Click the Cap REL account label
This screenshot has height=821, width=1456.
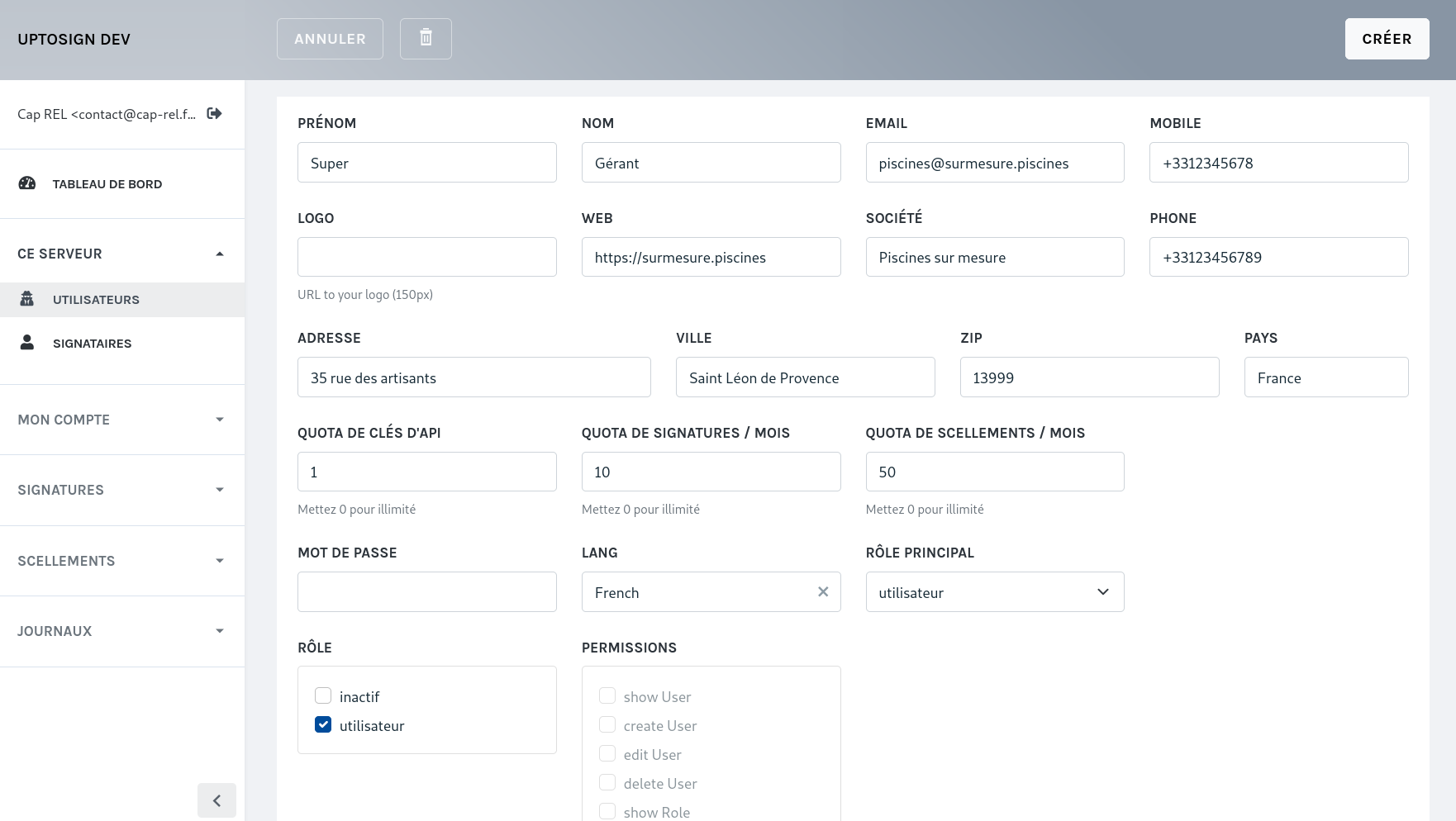107,114
